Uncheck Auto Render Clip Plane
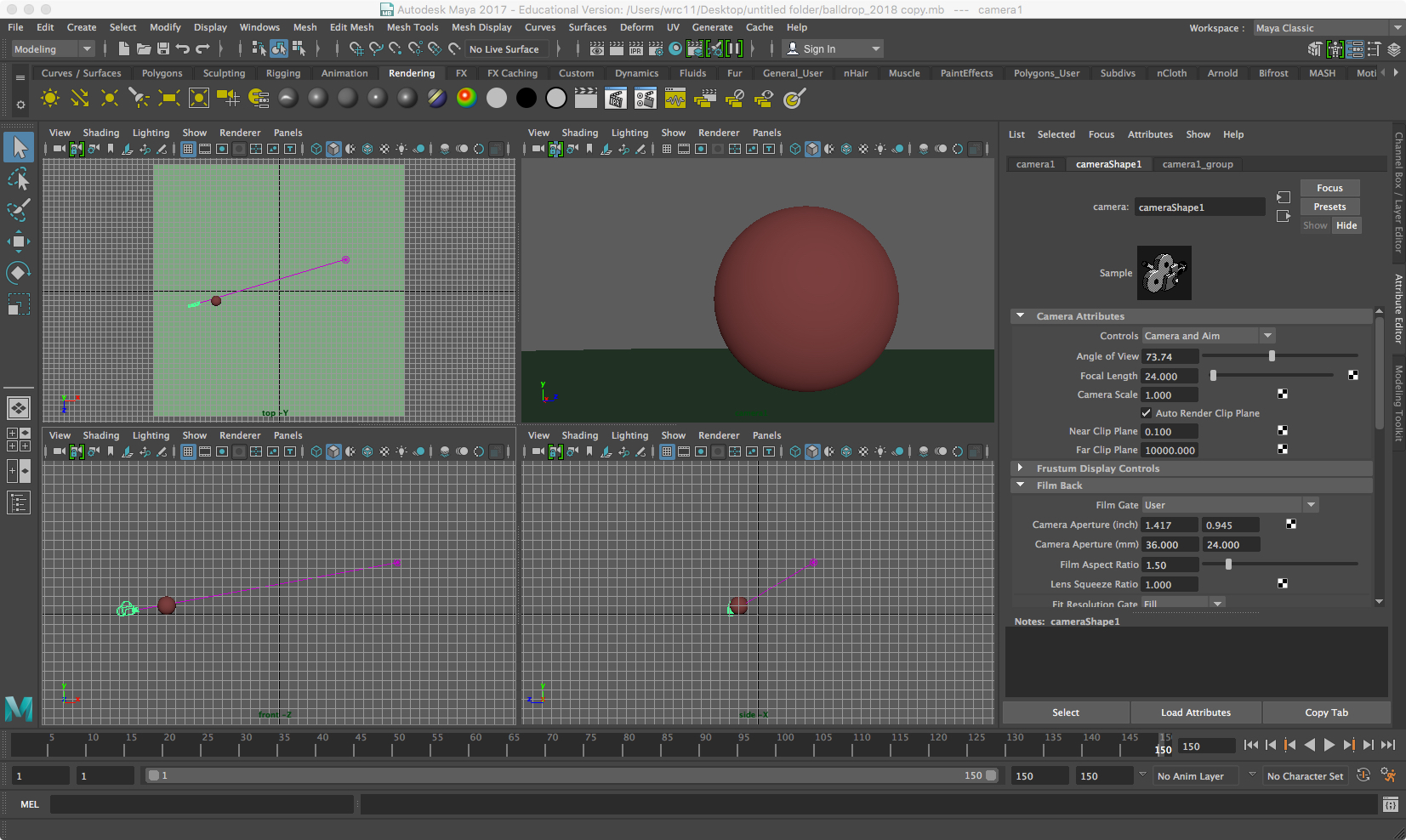Screen dimensions: 1406x840 click(x=1147, y=413)
